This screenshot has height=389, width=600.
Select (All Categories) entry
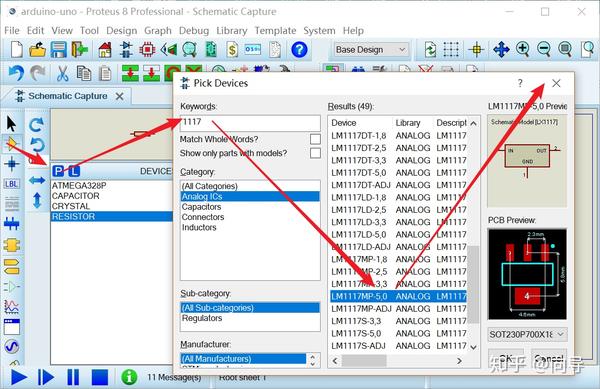click(x=250, y=186)
